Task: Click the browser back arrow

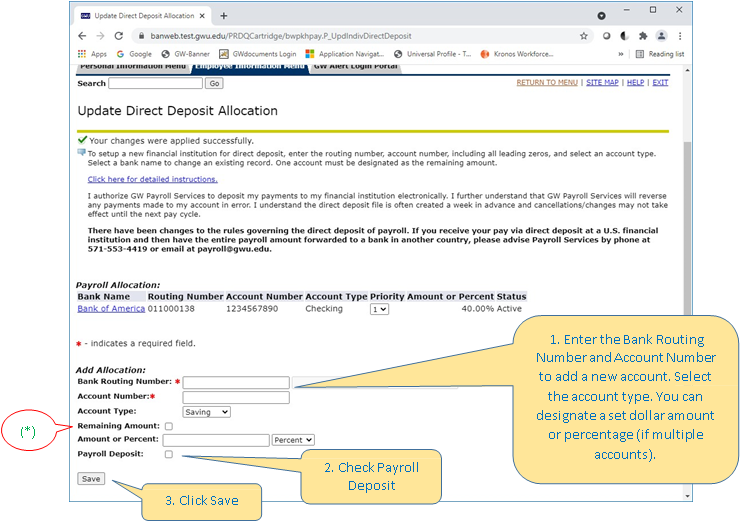Action: pyautogui.click(x=82, y=36)
